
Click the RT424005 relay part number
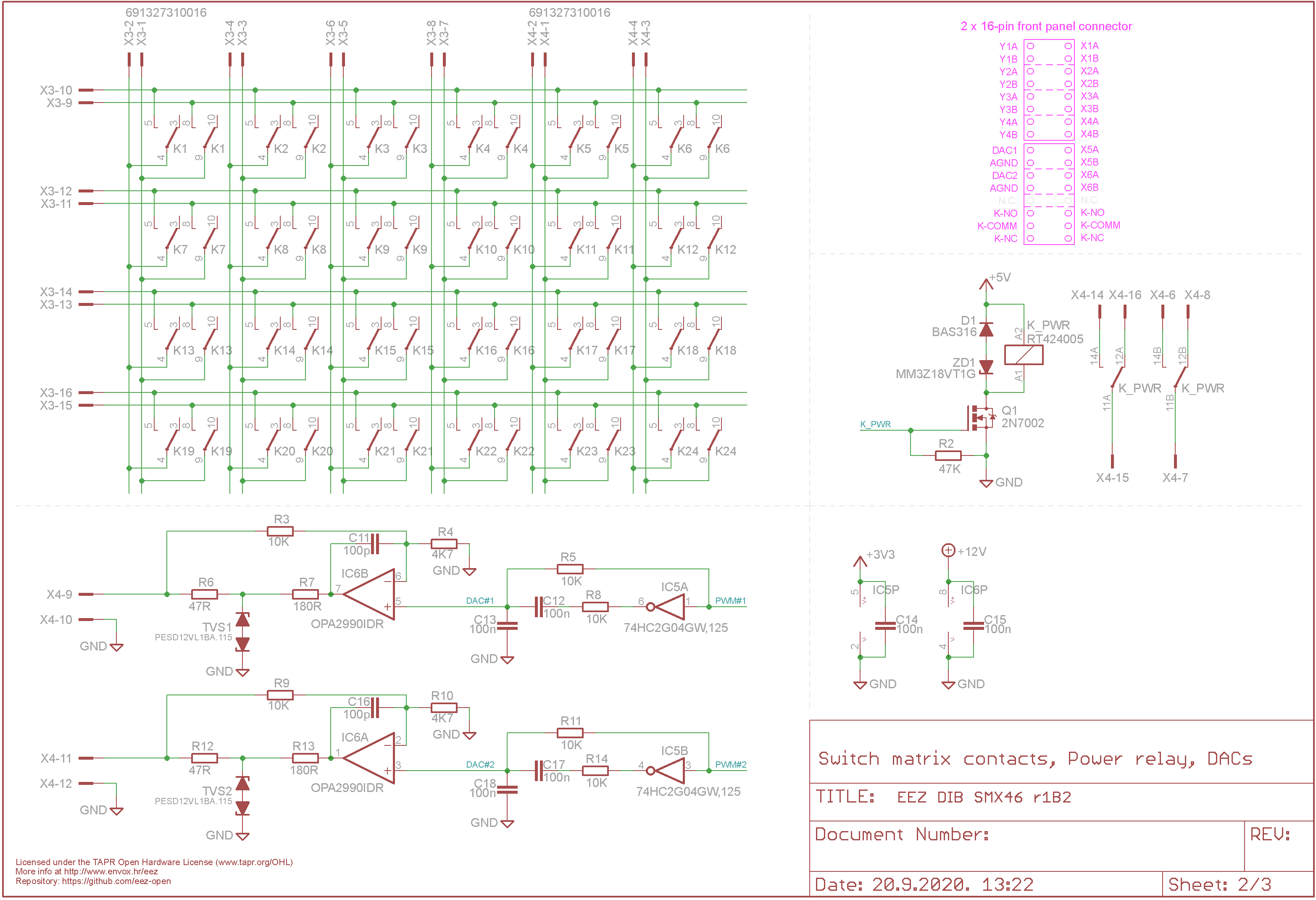coord(1054,339)
